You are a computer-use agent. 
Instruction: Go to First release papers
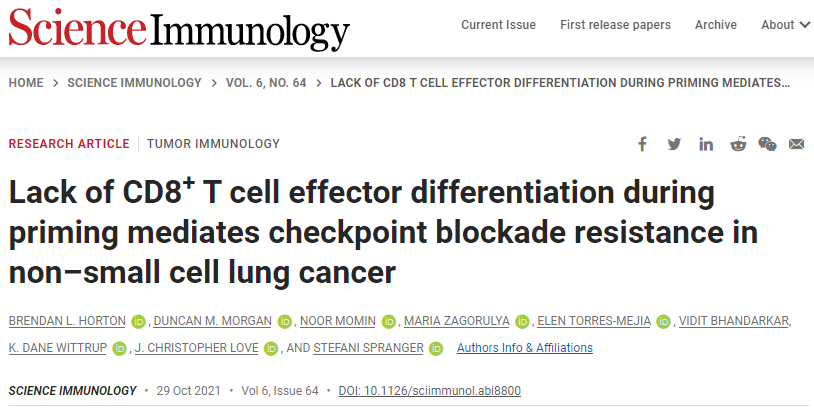pos(615,25)
